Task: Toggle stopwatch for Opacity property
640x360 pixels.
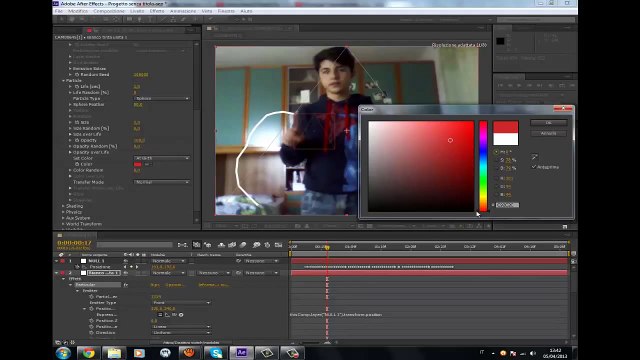Action: (77, 140)
